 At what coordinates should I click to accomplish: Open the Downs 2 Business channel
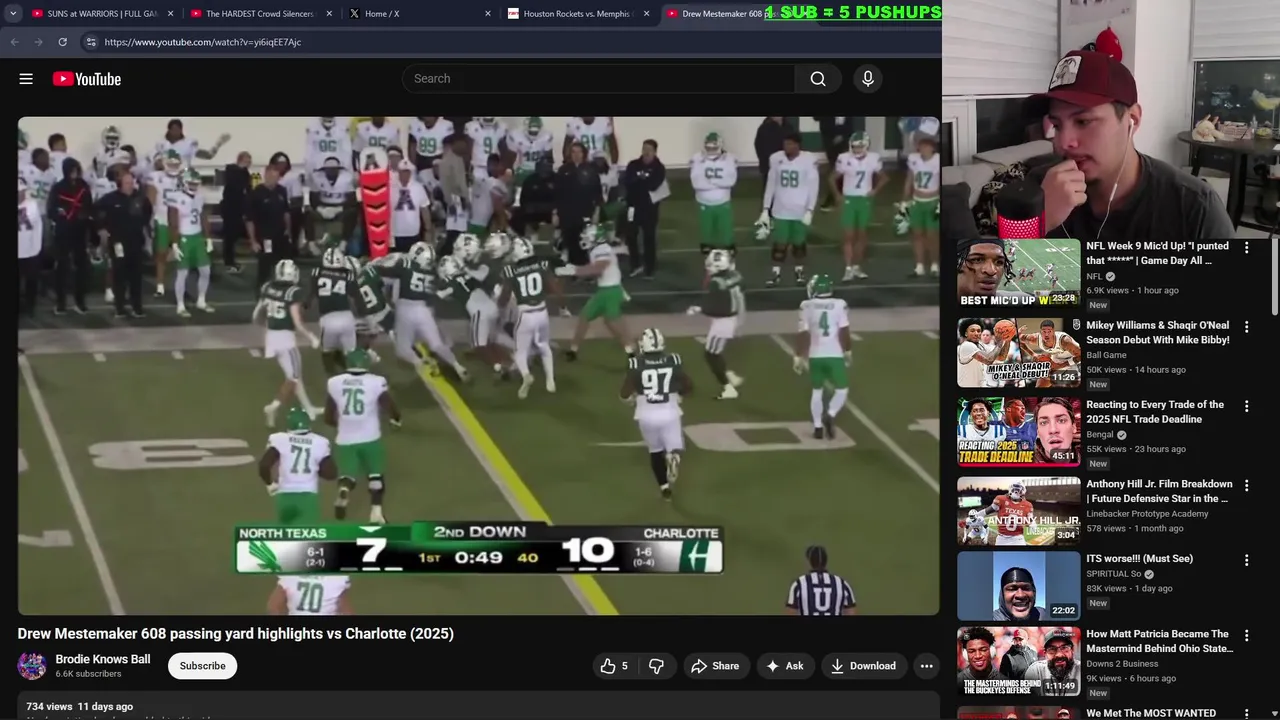pyautogui.click(x=1122, y=664)
